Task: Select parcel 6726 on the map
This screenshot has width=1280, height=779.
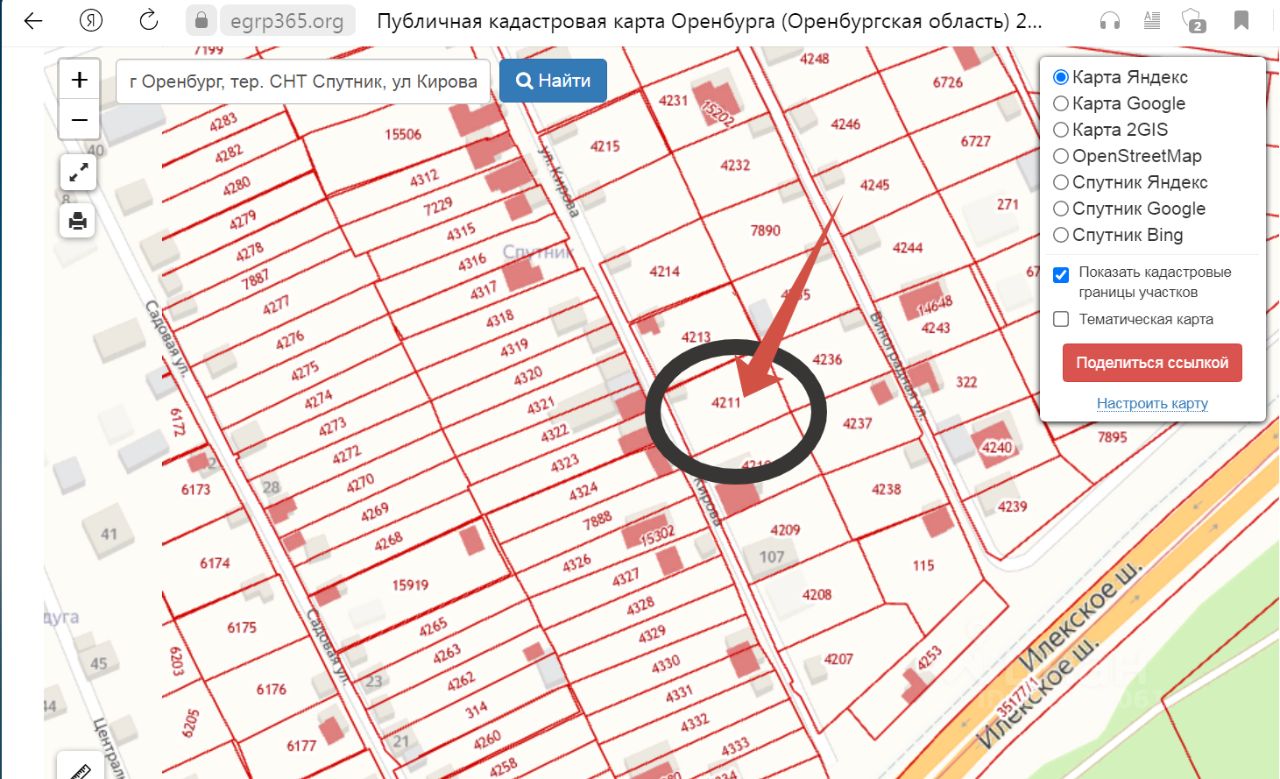Action: pos(947,82)
